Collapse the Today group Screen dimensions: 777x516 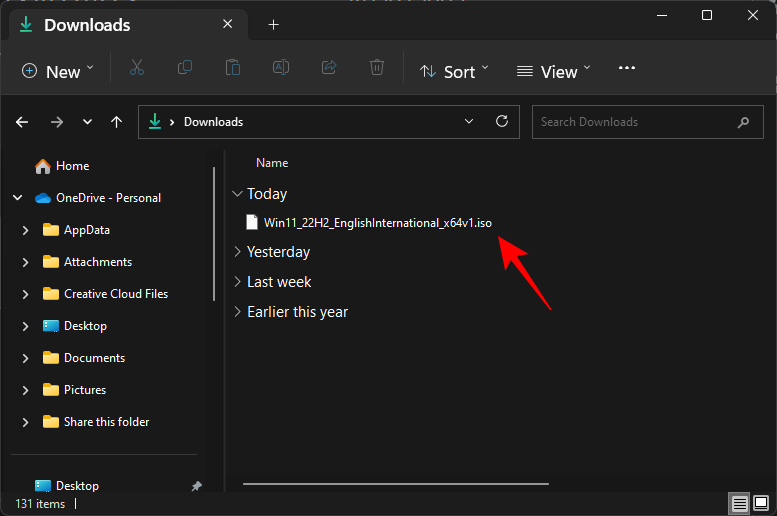pos(237,194)
